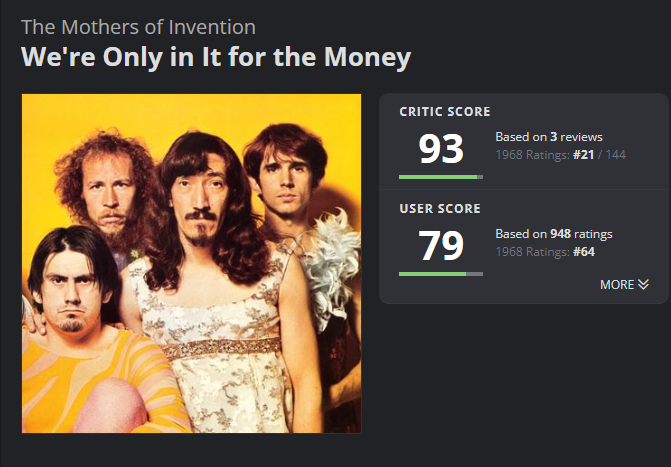Screen dimensions: 671x467
Task: Click 1968 Ratings label under user score
Action: (532, 251)
